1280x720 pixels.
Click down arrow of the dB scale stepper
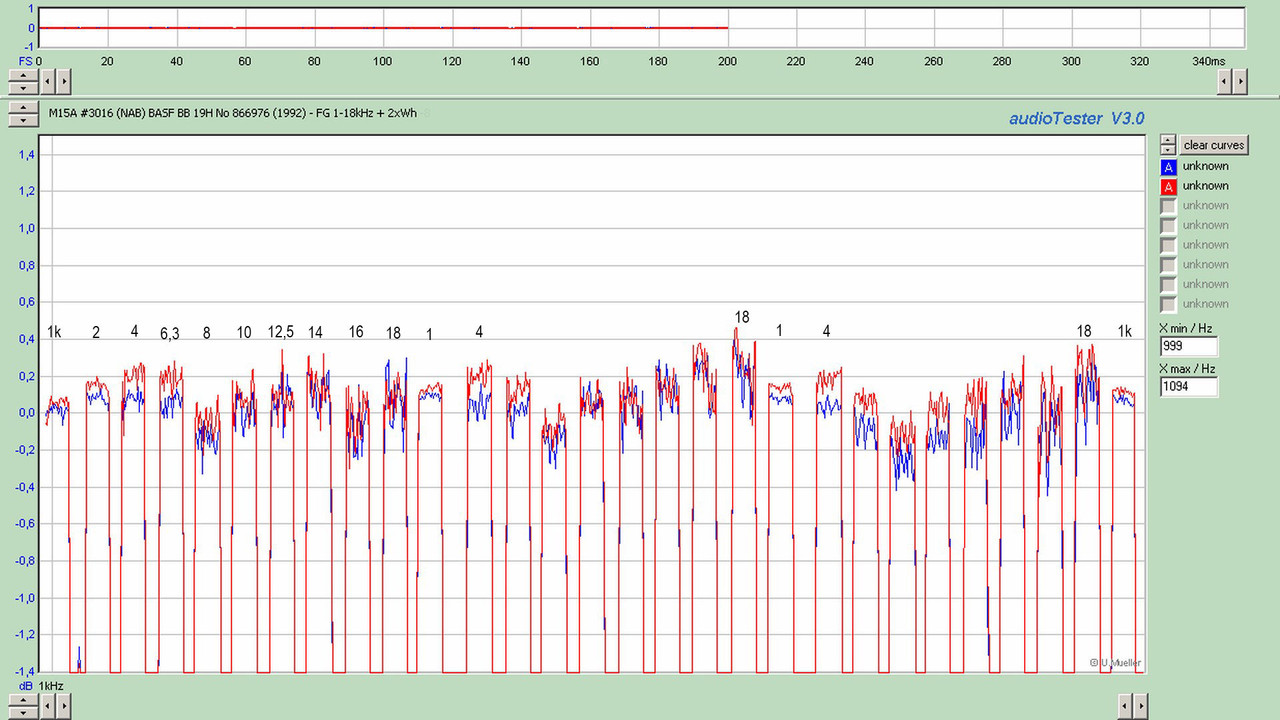pos(22,712)
